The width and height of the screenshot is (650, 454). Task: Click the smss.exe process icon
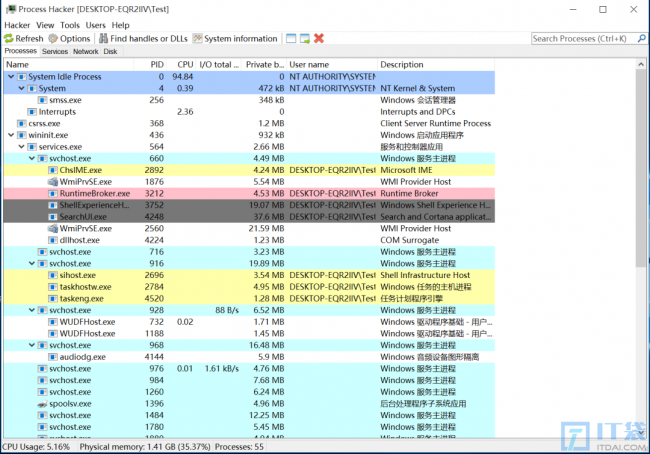coord(42,100)
